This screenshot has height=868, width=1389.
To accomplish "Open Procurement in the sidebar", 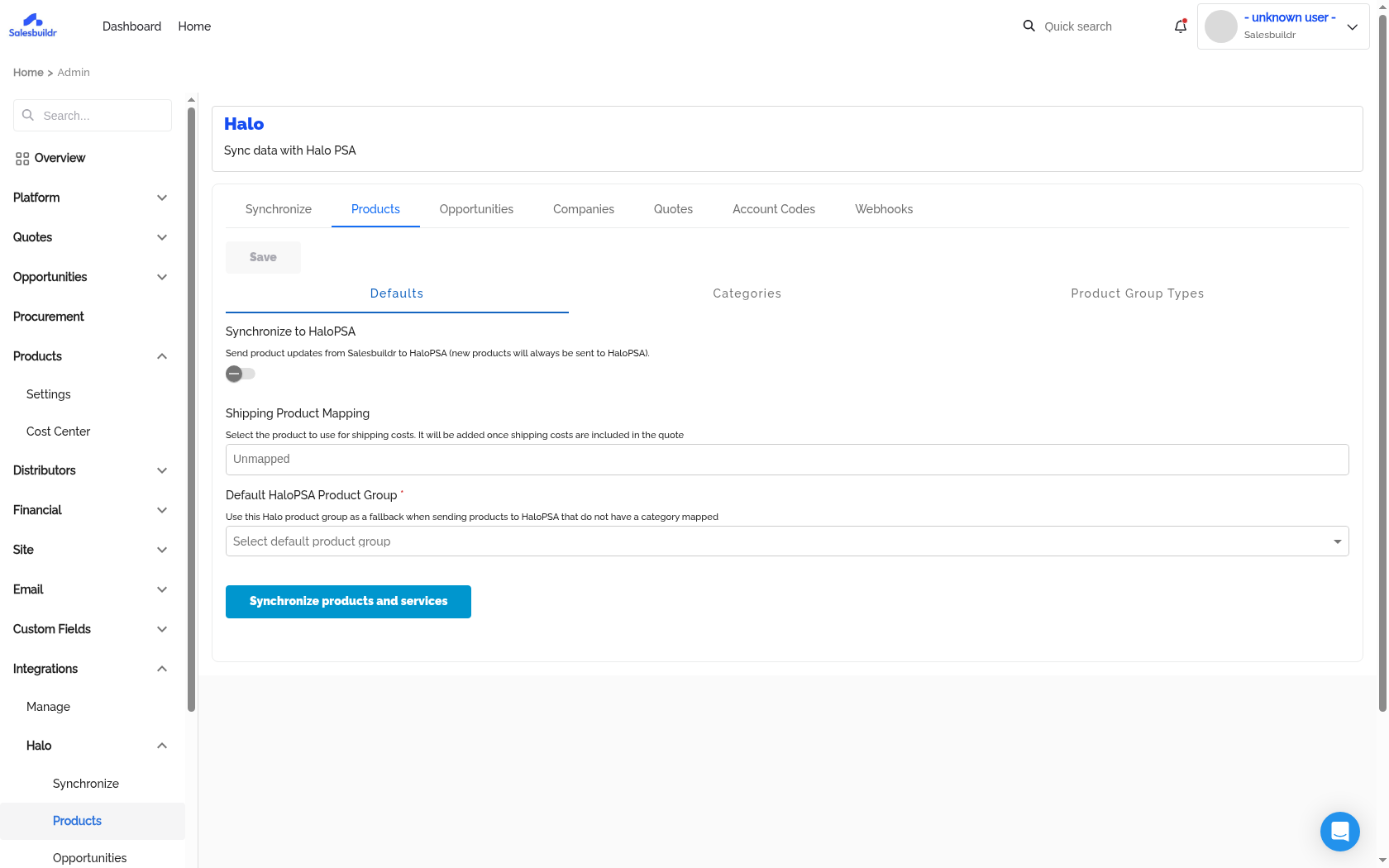I will coord(49,317).
